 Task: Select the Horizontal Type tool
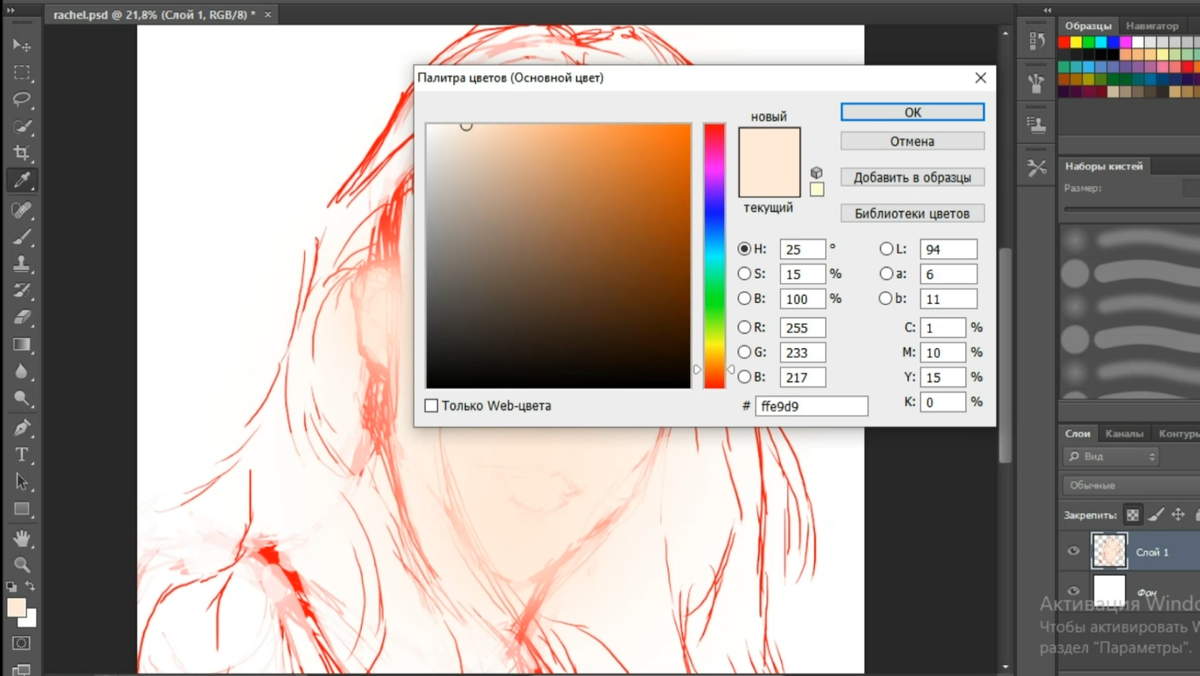click(21, 455)
